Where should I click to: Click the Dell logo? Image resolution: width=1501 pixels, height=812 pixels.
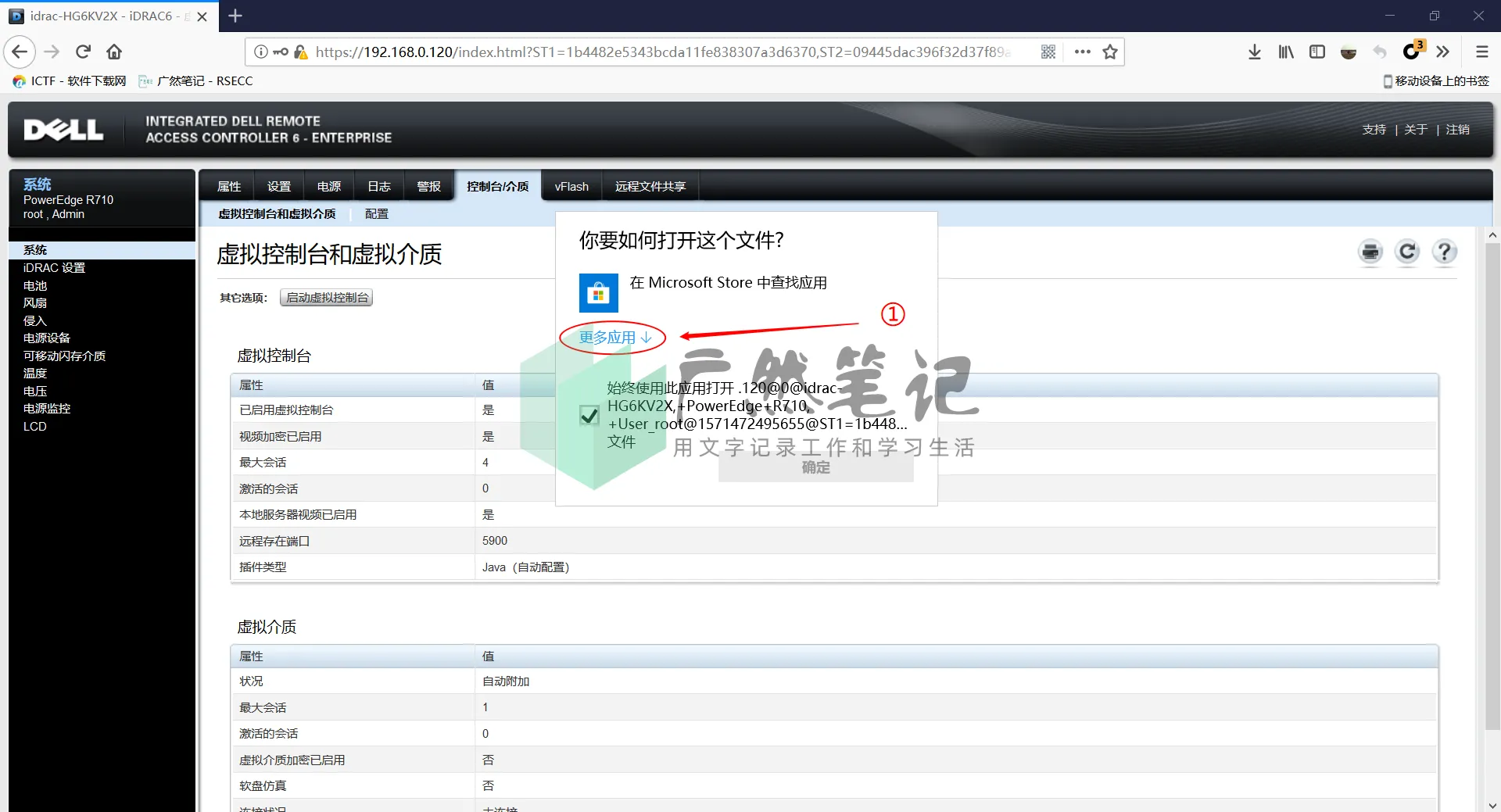[x=63, y=130]
